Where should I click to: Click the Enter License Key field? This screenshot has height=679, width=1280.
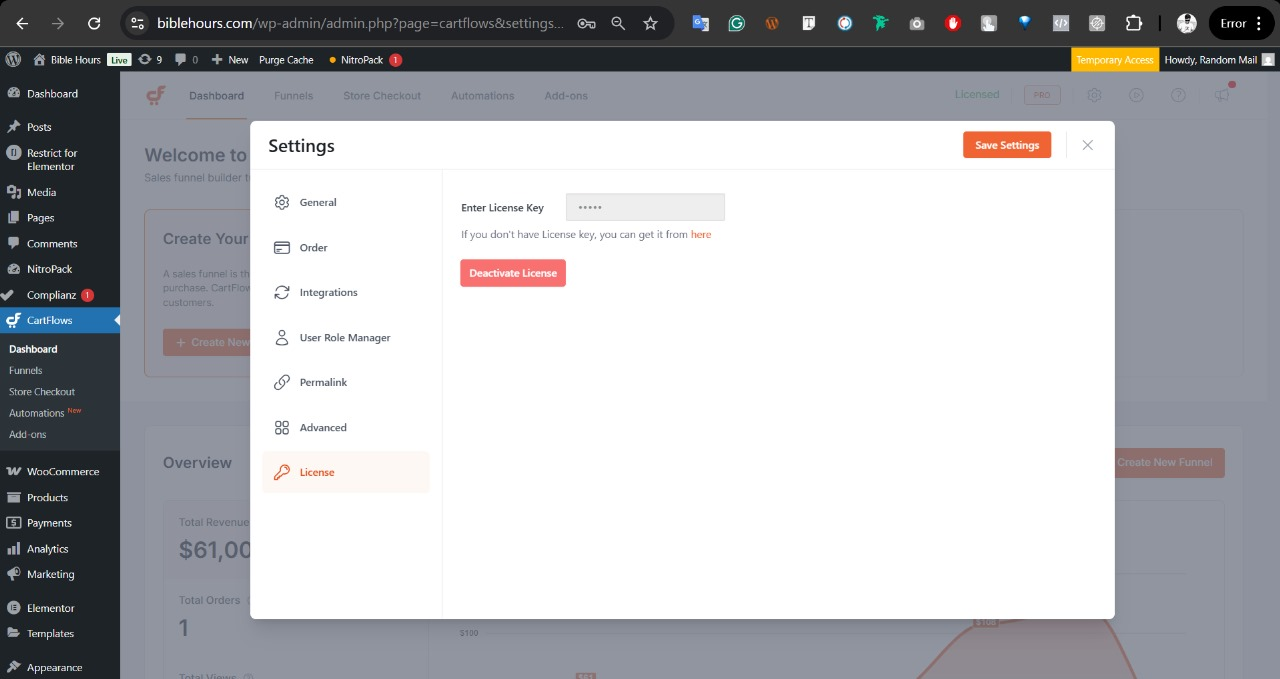coord(645,207)
